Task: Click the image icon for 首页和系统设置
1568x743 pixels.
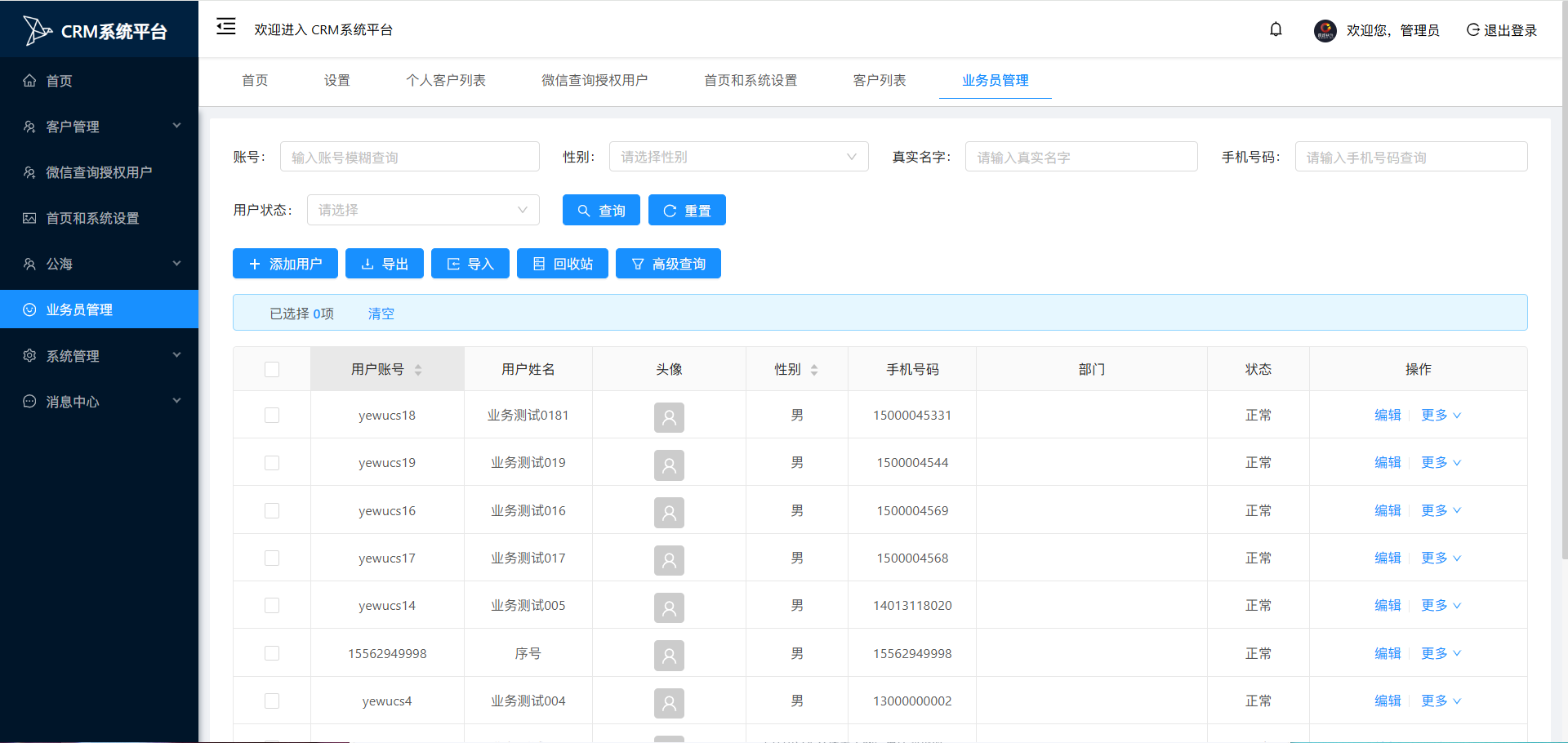Action: coord(29,218)
